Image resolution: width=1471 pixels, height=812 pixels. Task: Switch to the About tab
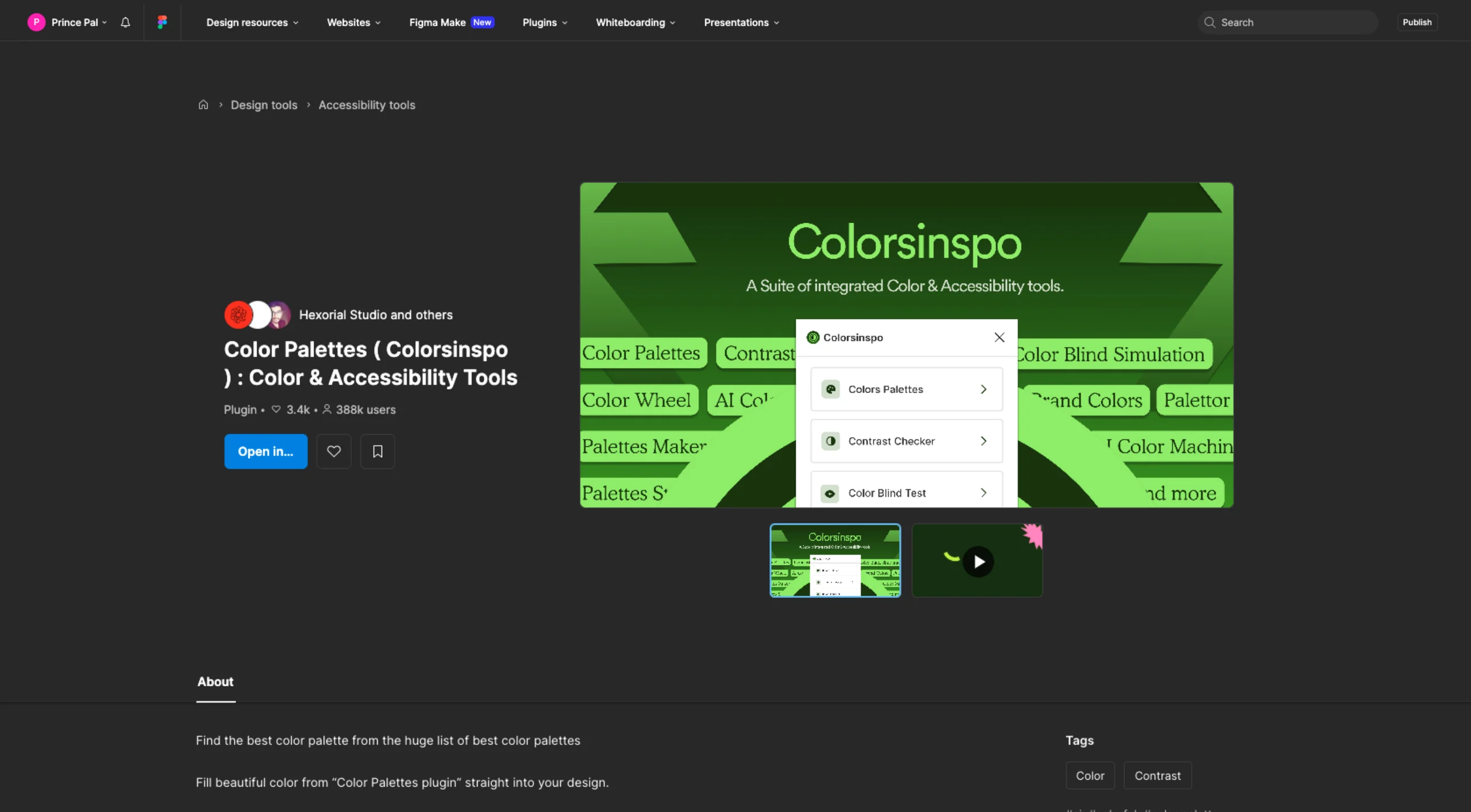pos(215,682)
